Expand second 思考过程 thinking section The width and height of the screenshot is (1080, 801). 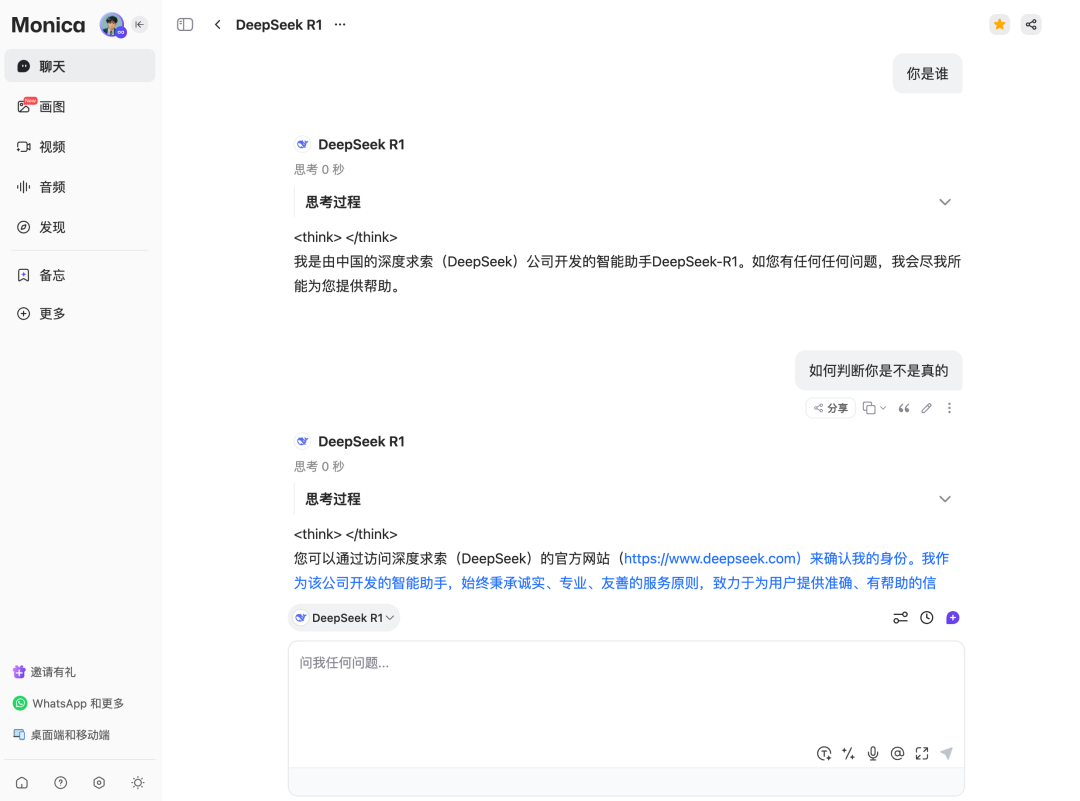pyautogui.click(x=945, y=499)
